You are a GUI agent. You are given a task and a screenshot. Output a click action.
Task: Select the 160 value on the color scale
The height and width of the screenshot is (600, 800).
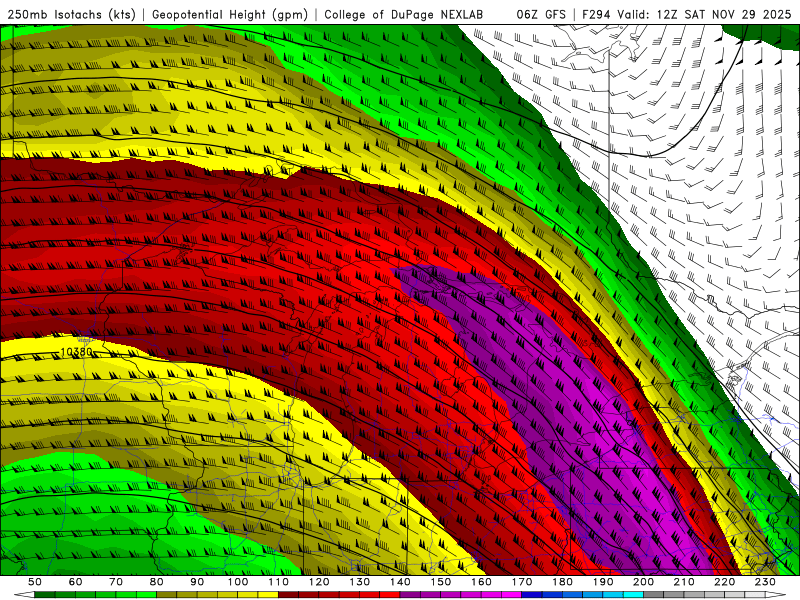pos(481,582)
